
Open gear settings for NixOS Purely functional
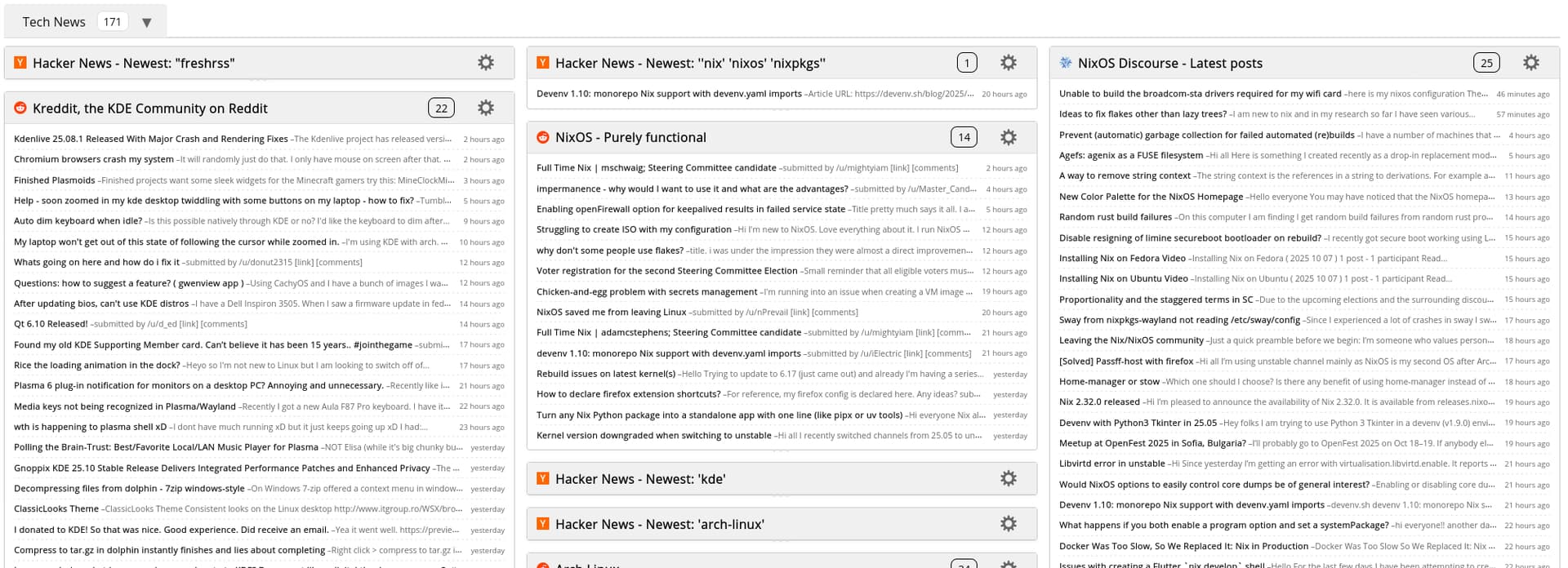tap(1009, 137)
